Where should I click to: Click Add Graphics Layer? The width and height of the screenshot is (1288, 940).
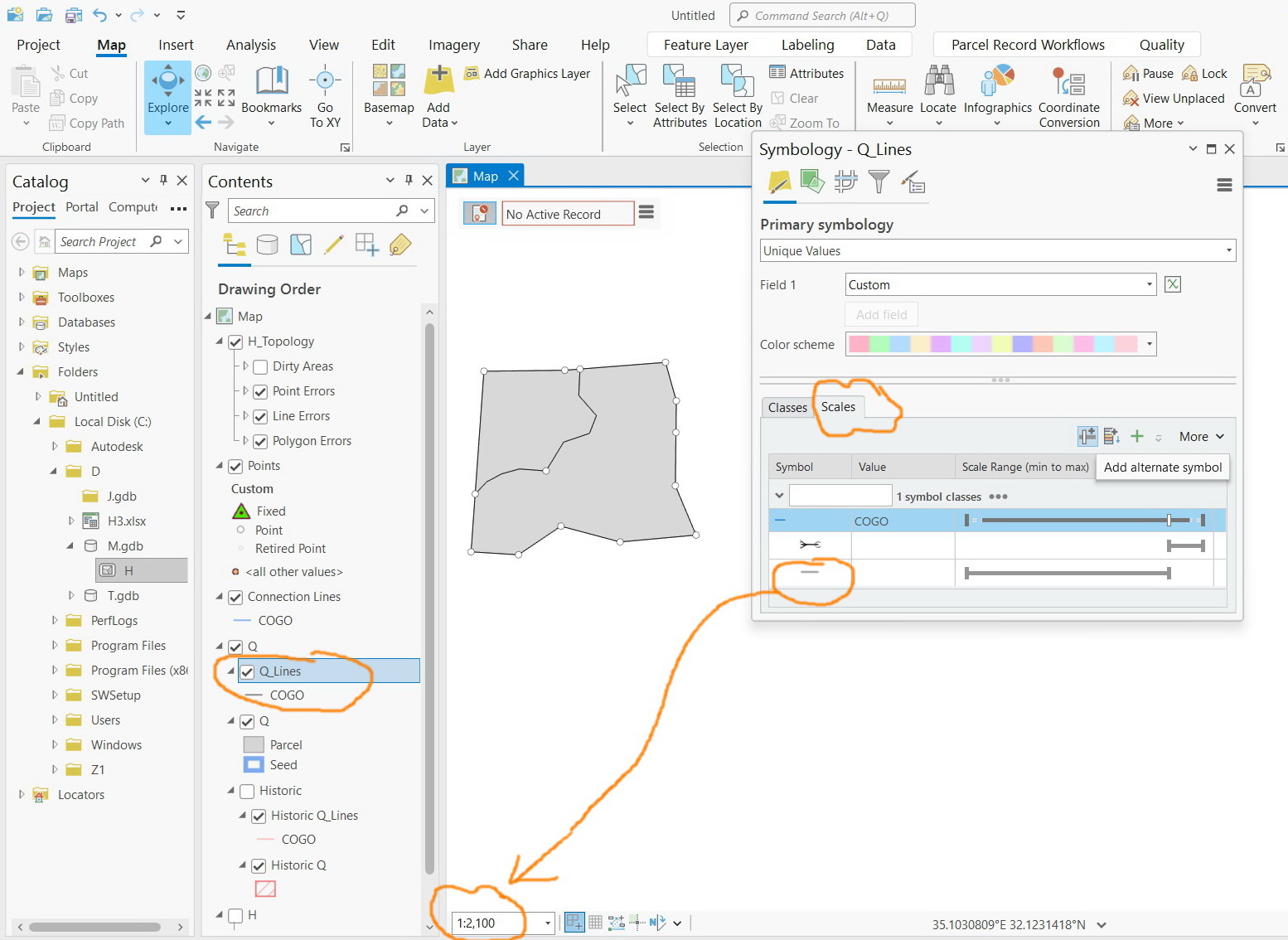(x=528, y=73)
